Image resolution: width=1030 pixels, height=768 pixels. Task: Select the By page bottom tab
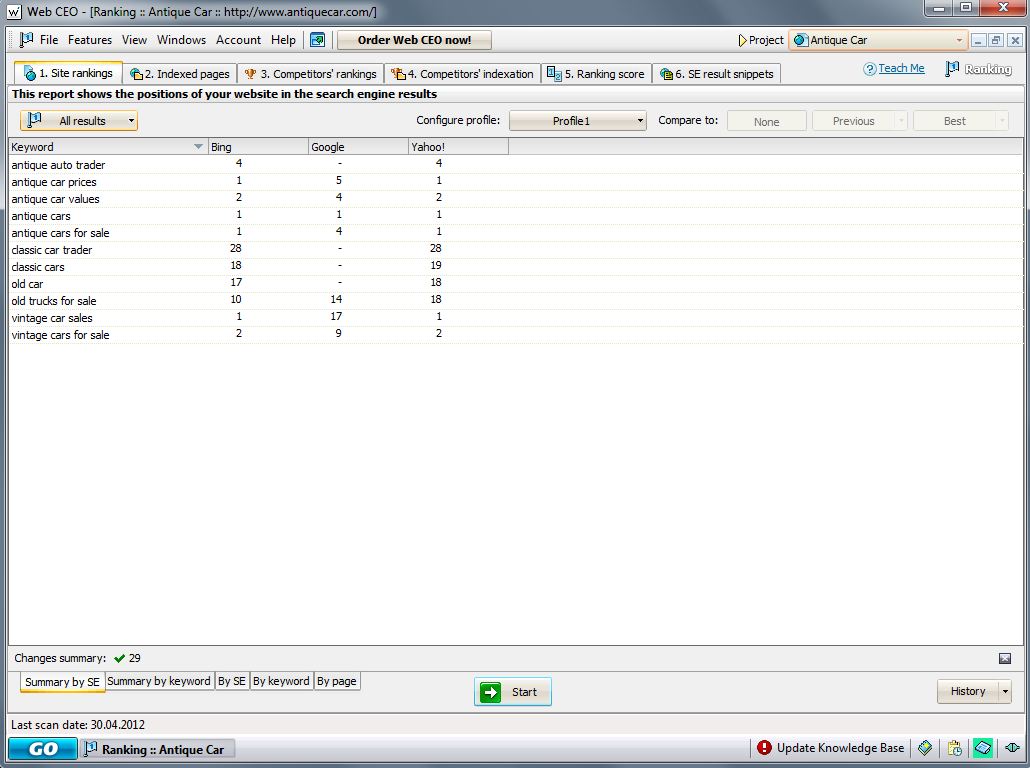coord(336,681)
